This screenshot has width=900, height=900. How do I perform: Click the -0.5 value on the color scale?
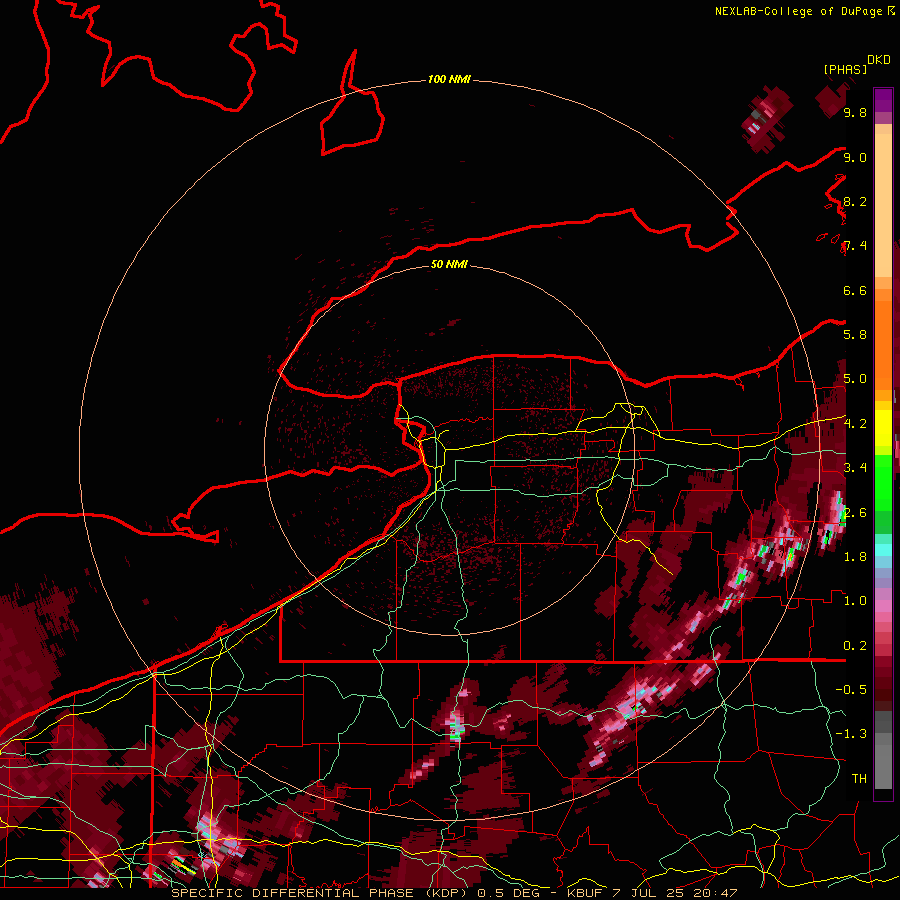(851, 690)
